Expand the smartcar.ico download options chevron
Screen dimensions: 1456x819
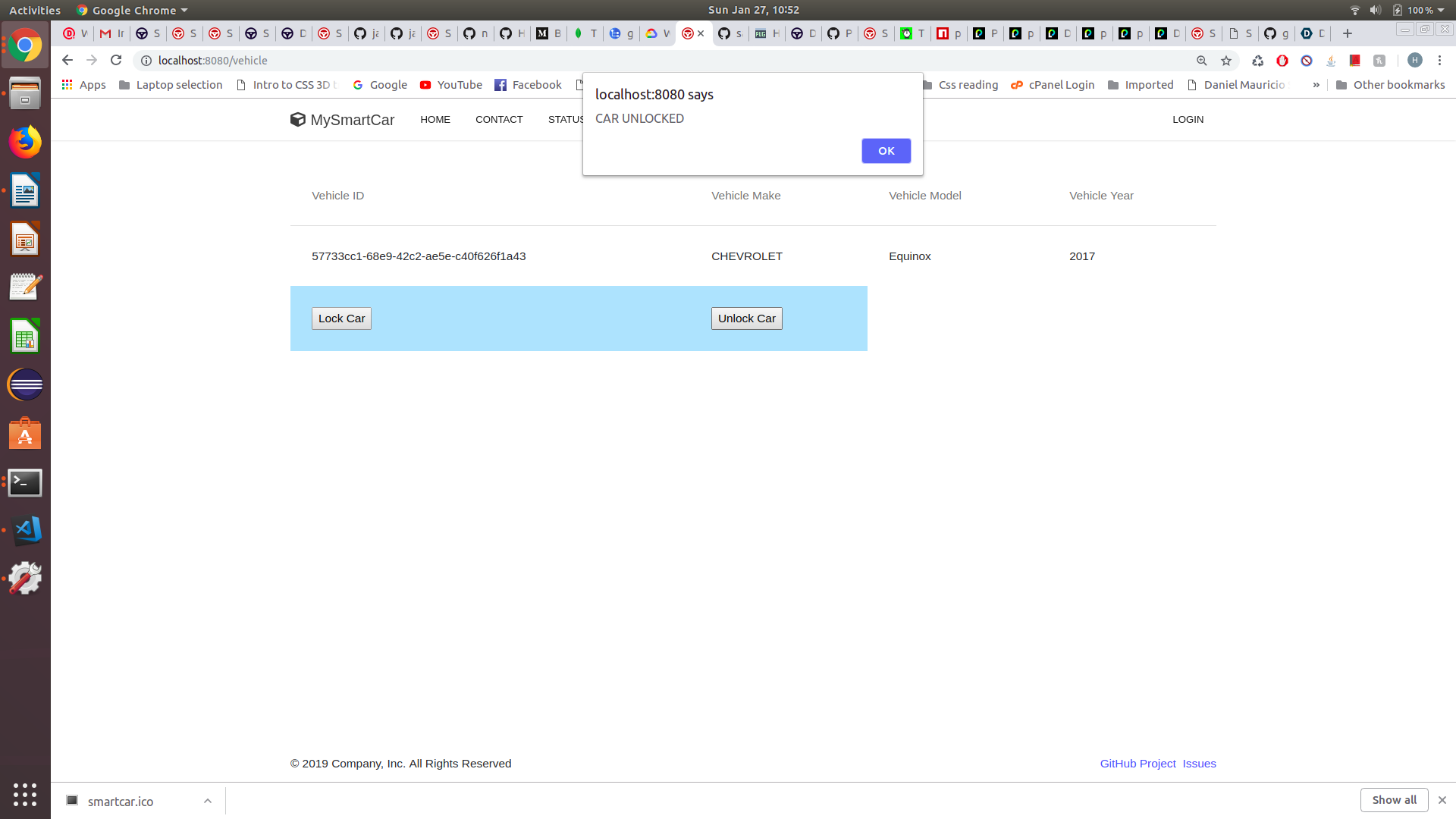pyautogui.click(x=207, y=801)
